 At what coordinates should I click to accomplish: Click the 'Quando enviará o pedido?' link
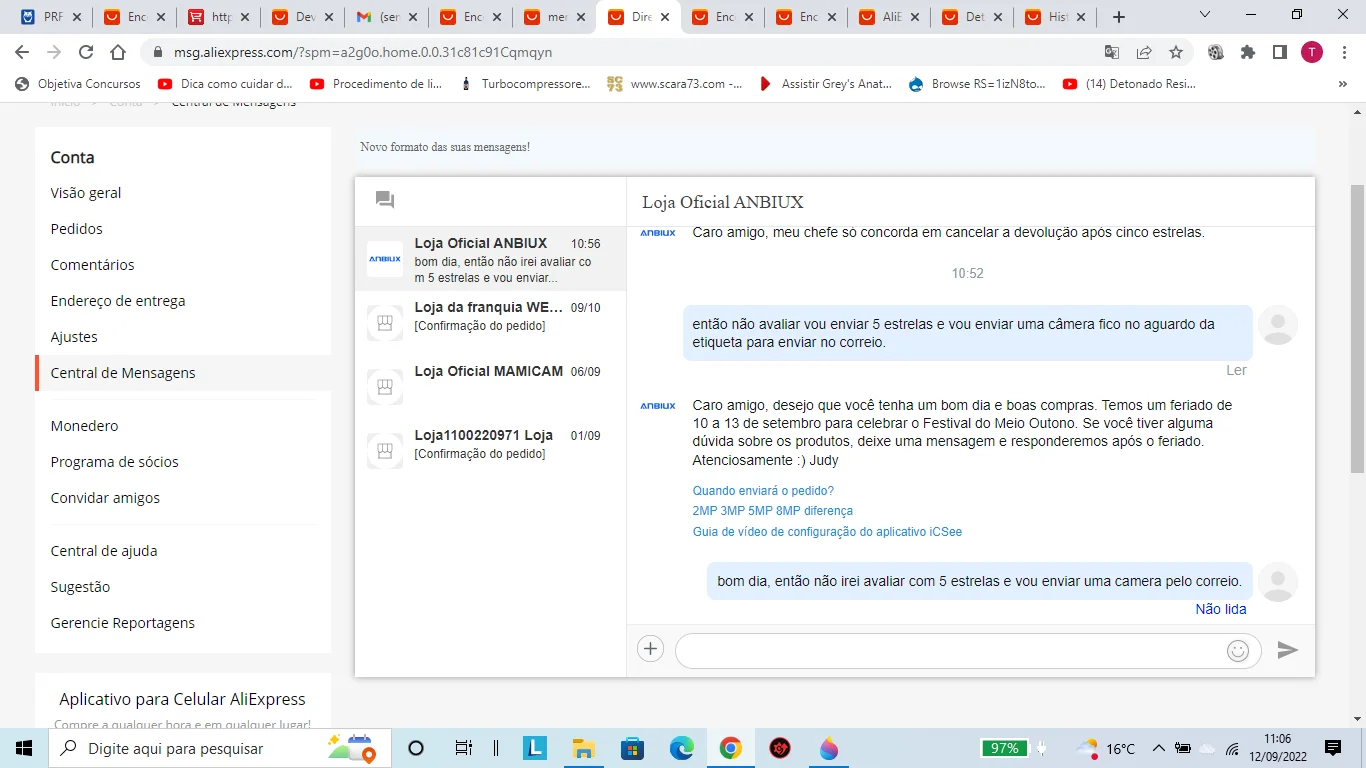click(763, 491)
